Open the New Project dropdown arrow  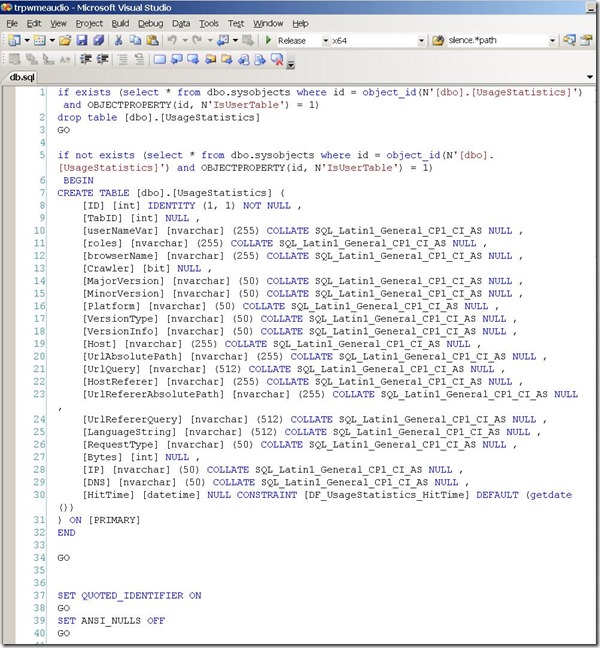[x=27, y=40]
